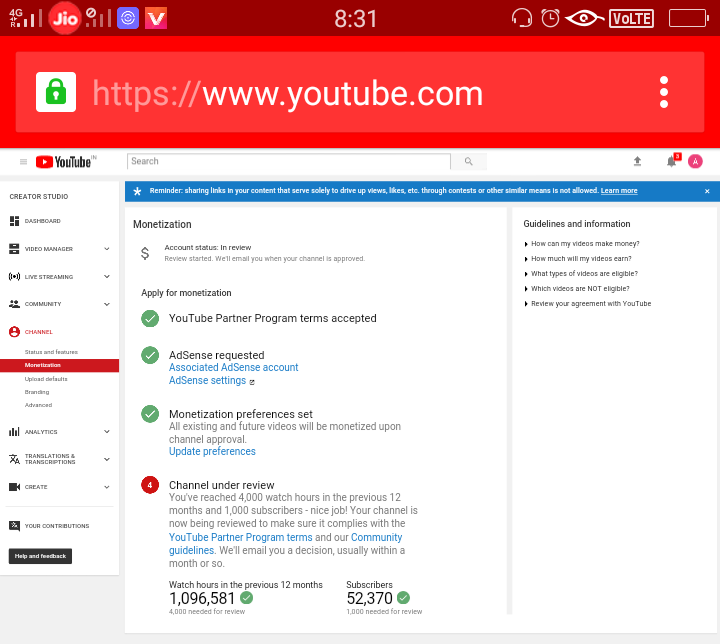Click the Dashboard grid icon
This screenshot has width=720, height=644.
(x=14, y=221)
